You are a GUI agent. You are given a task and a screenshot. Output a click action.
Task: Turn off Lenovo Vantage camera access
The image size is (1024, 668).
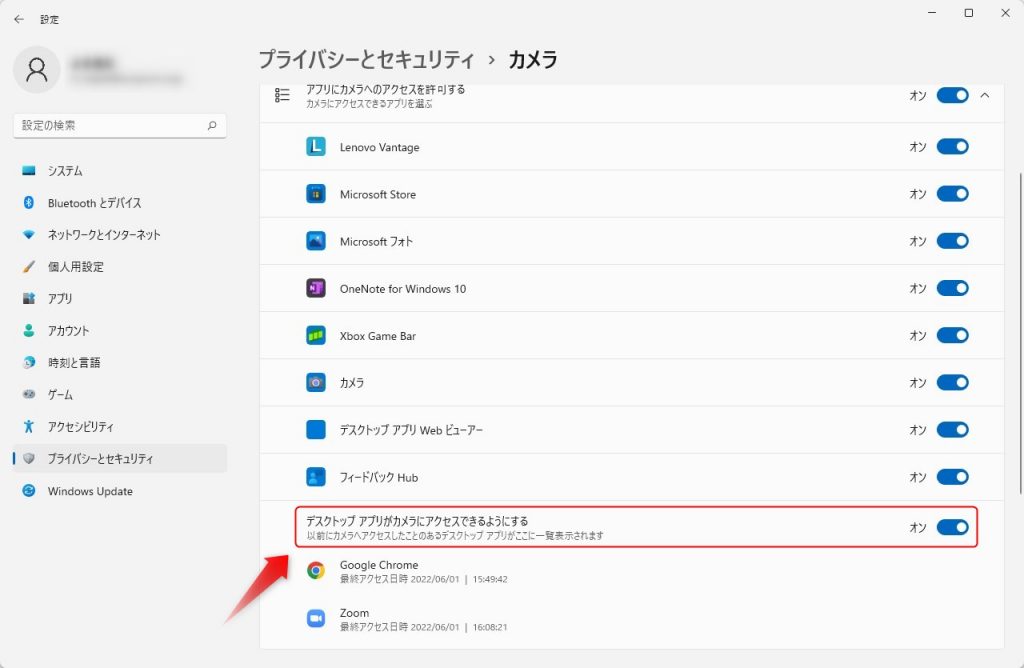click(952, 146)
